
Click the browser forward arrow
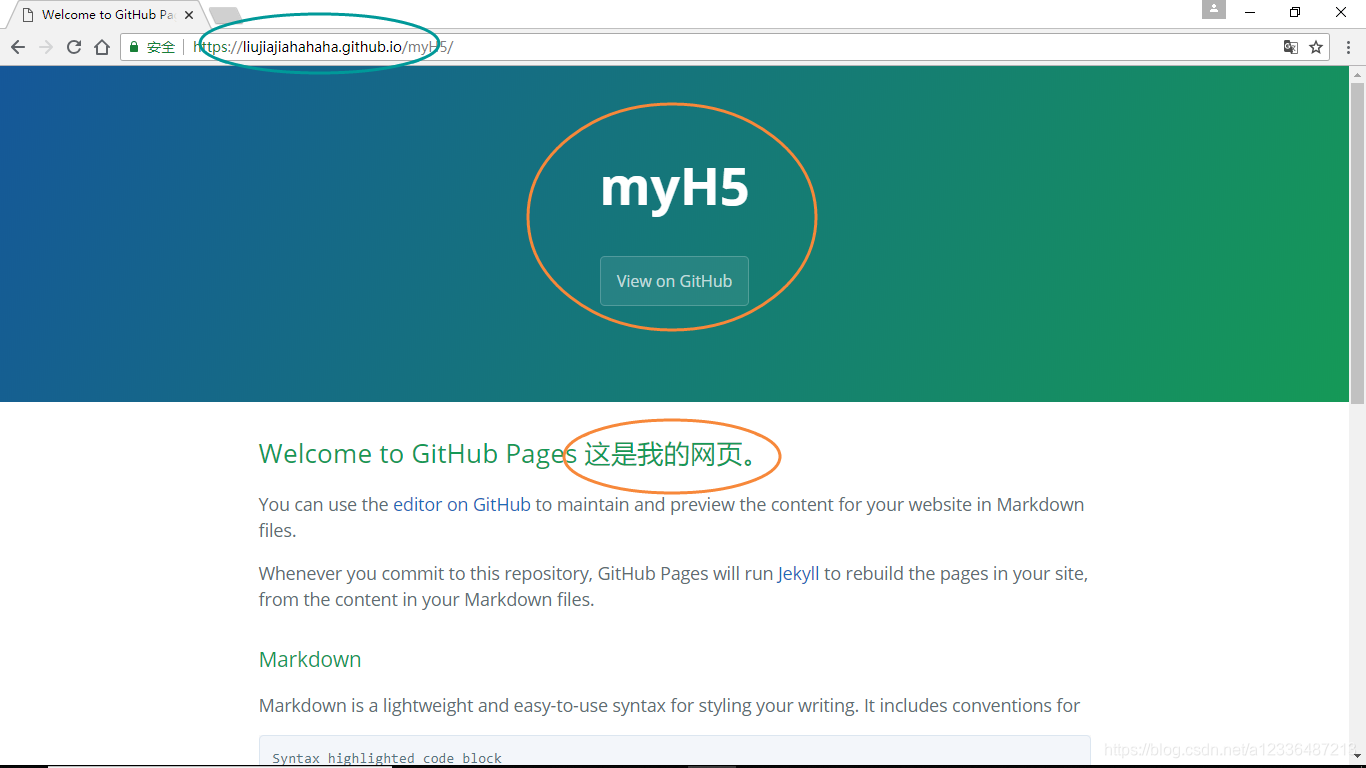coord(45,47)
